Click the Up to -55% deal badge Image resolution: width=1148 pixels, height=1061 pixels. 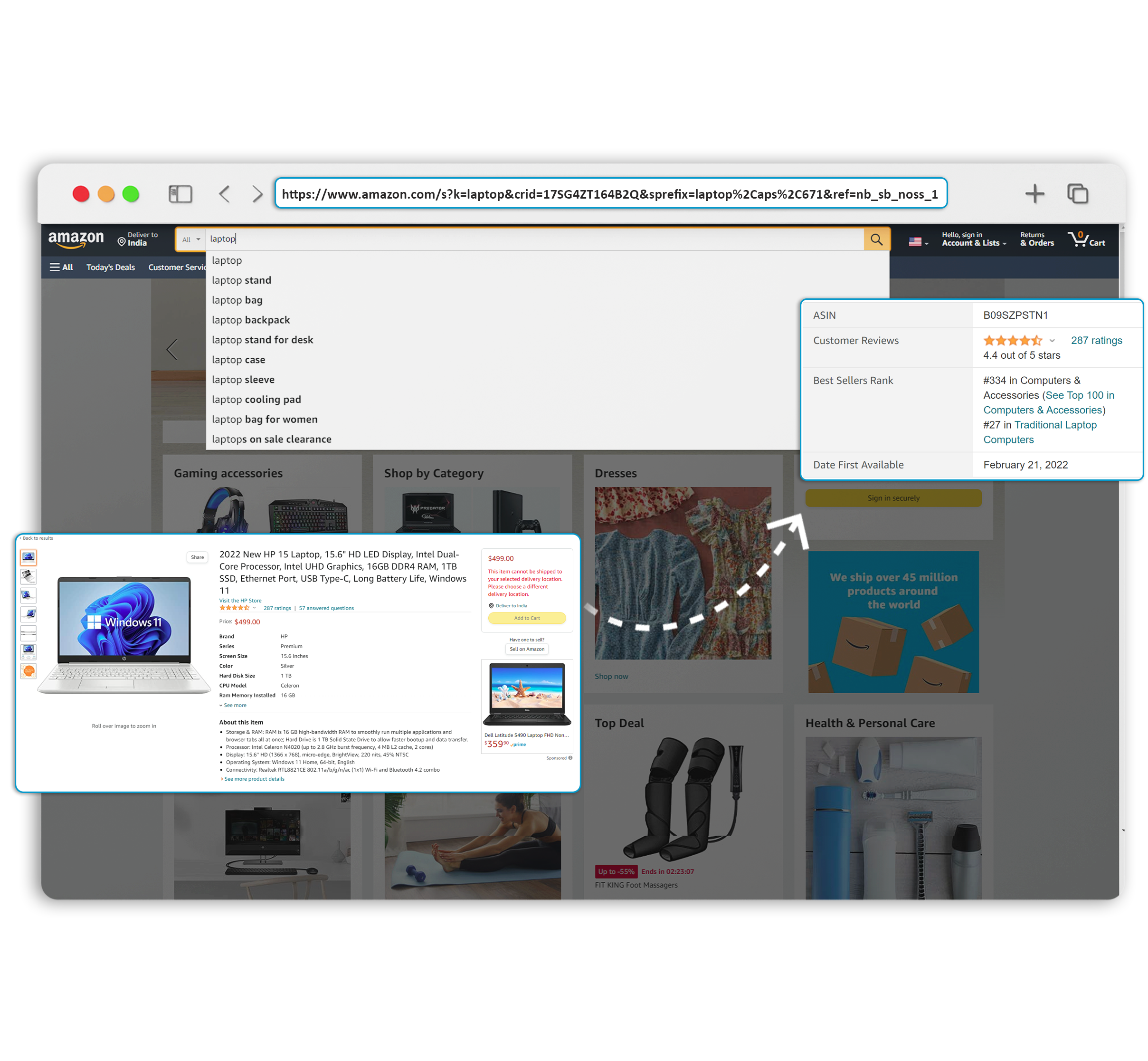(616, 871)
